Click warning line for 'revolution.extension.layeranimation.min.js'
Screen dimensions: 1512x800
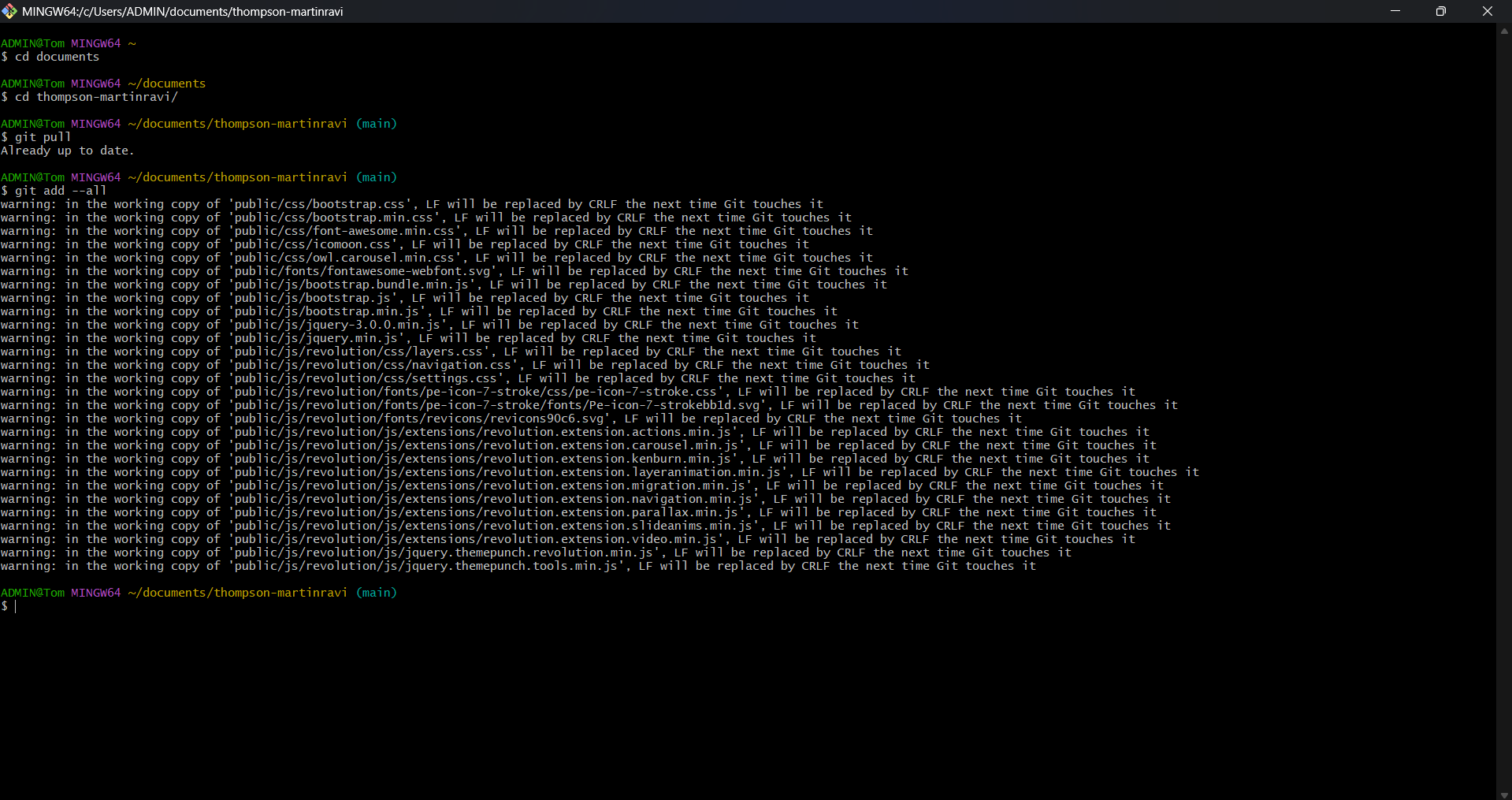[x=600, y=472]
